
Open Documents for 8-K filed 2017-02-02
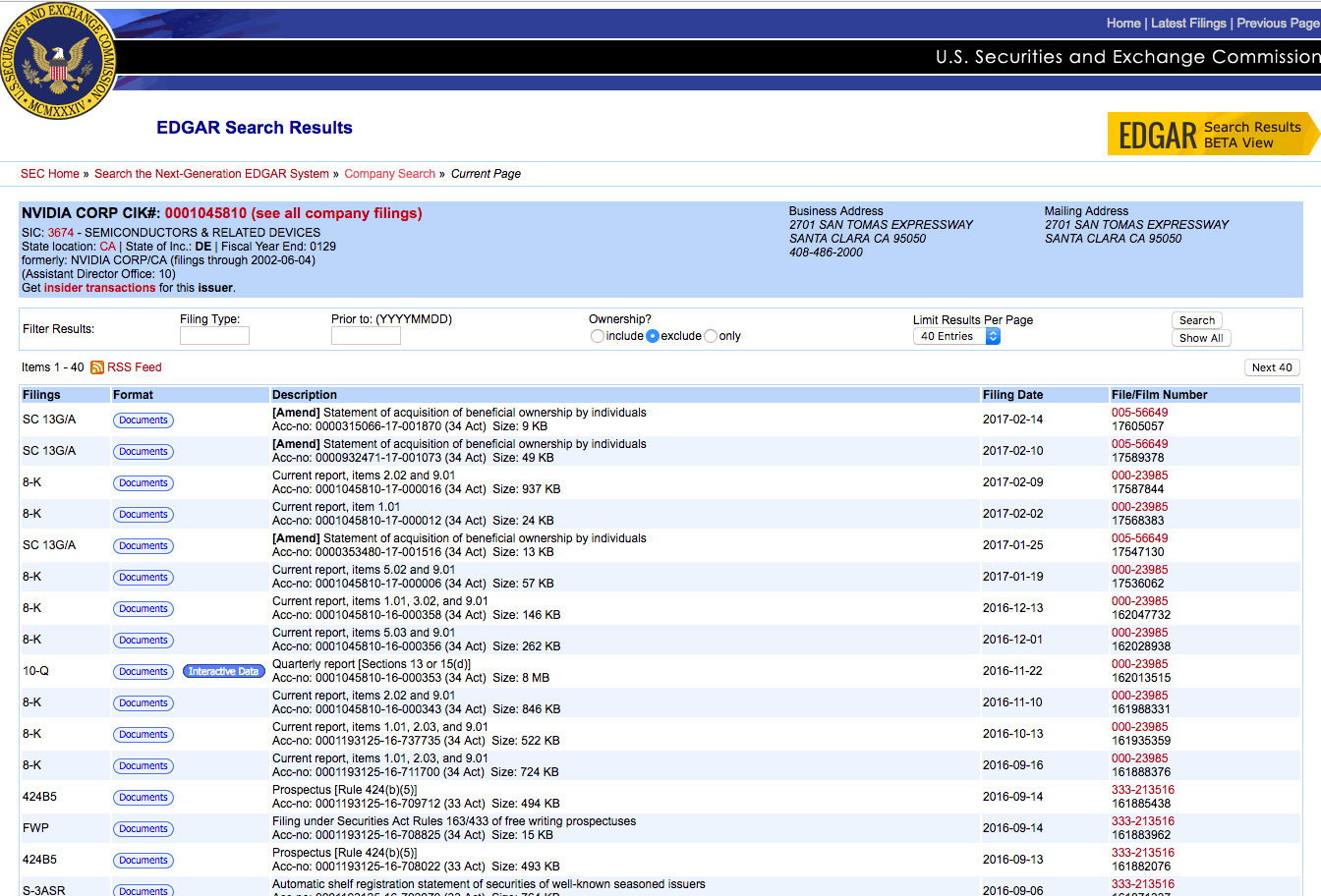click(x=144, y=515)
